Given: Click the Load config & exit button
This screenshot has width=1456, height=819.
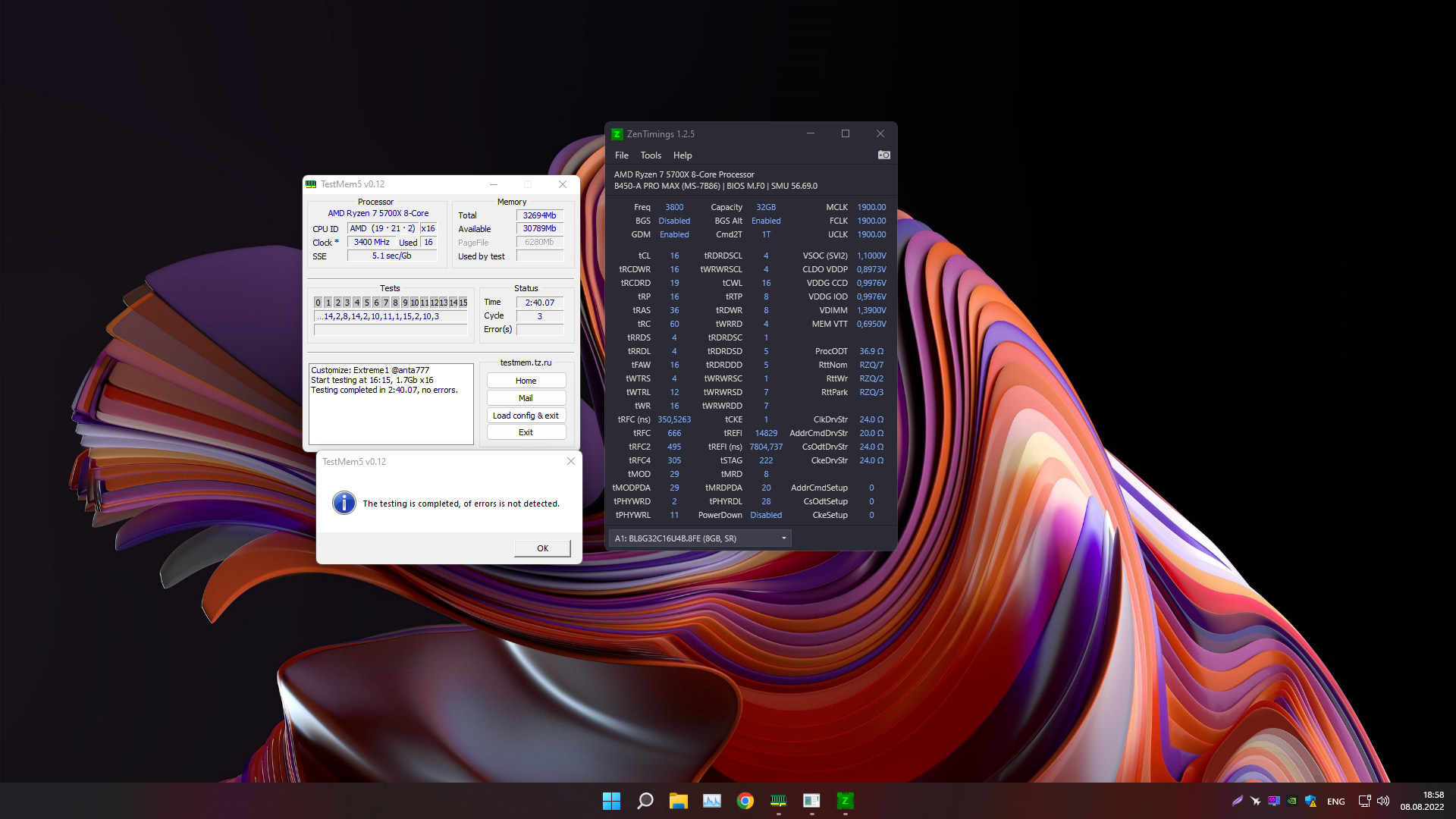Looking at the screenshot, I should click(x=526, y=416).
